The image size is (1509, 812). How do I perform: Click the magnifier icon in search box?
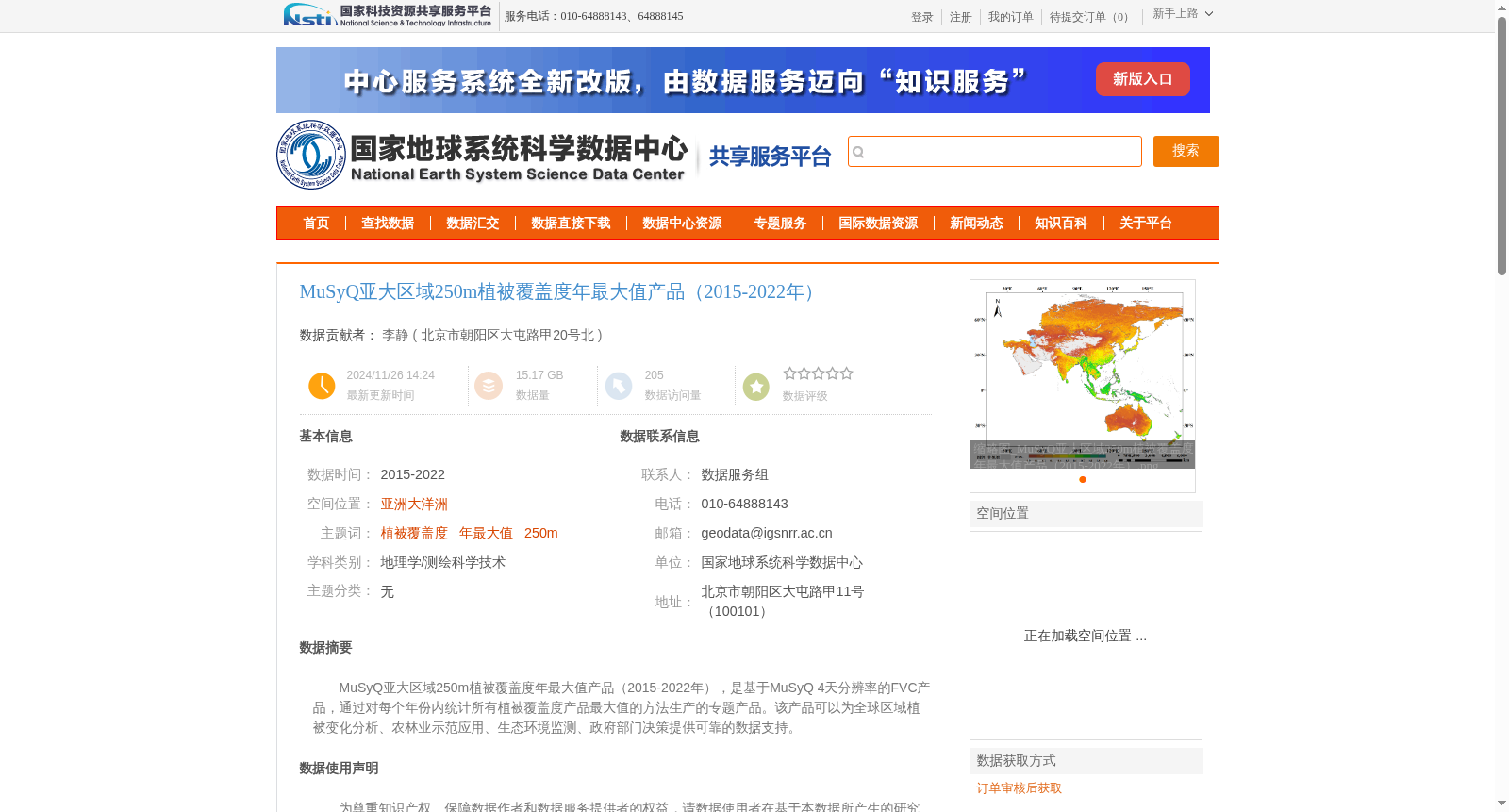coord(858,152)
